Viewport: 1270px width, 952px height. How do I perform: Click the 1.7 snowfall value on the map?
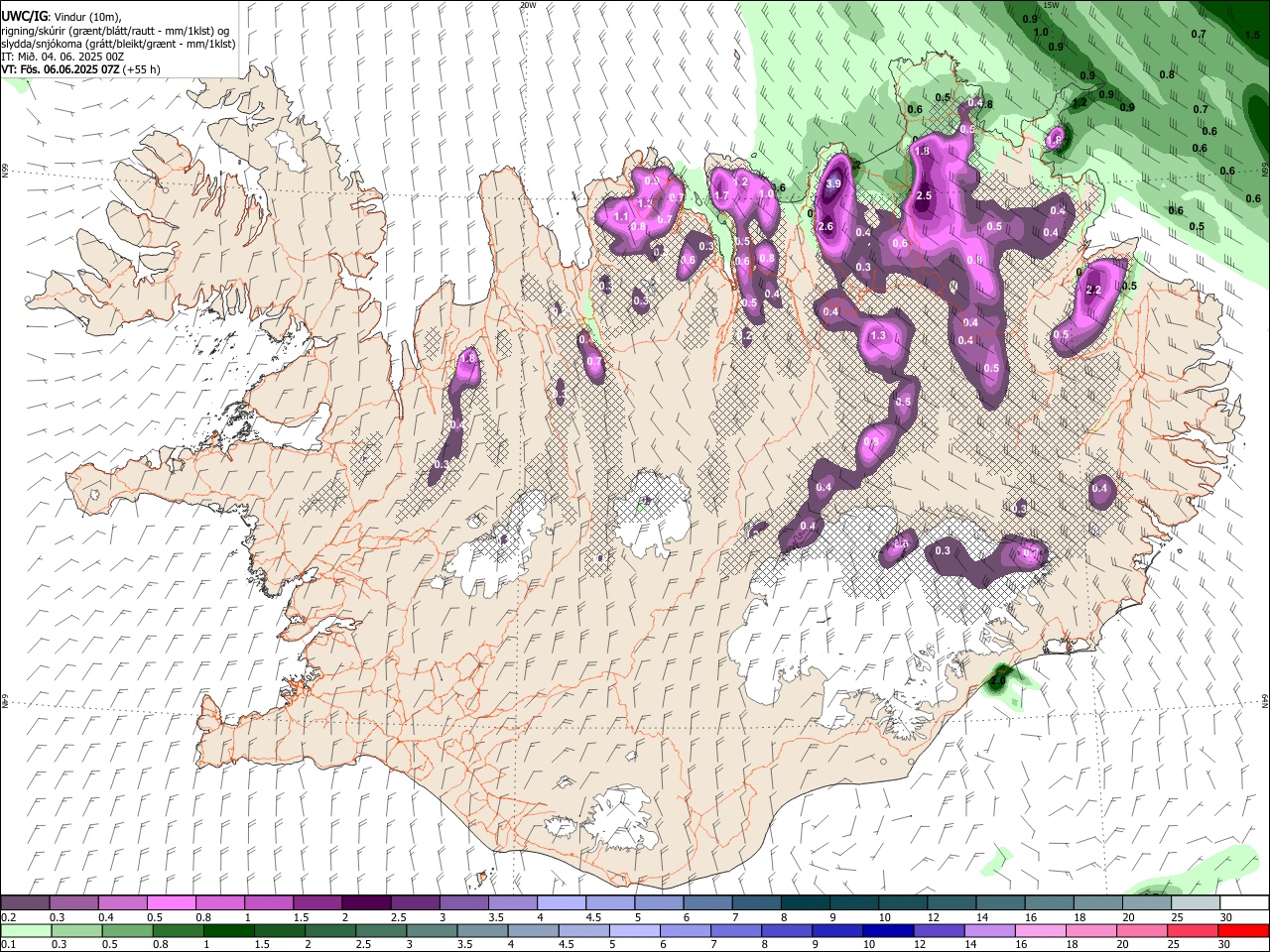721,196
